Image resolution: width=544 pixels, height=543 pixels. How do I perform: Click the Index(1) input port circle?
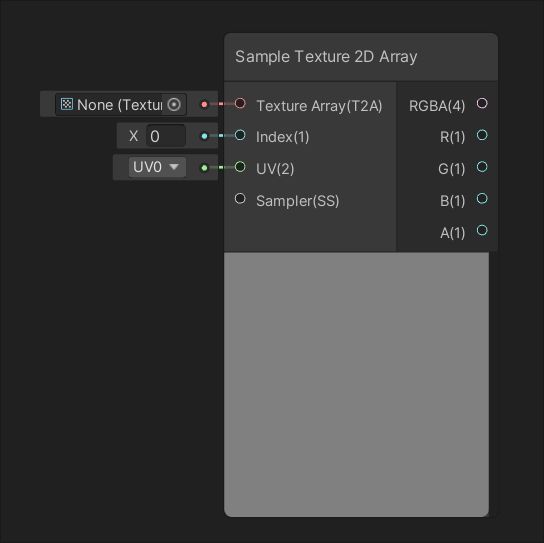(x=240, y=135)
